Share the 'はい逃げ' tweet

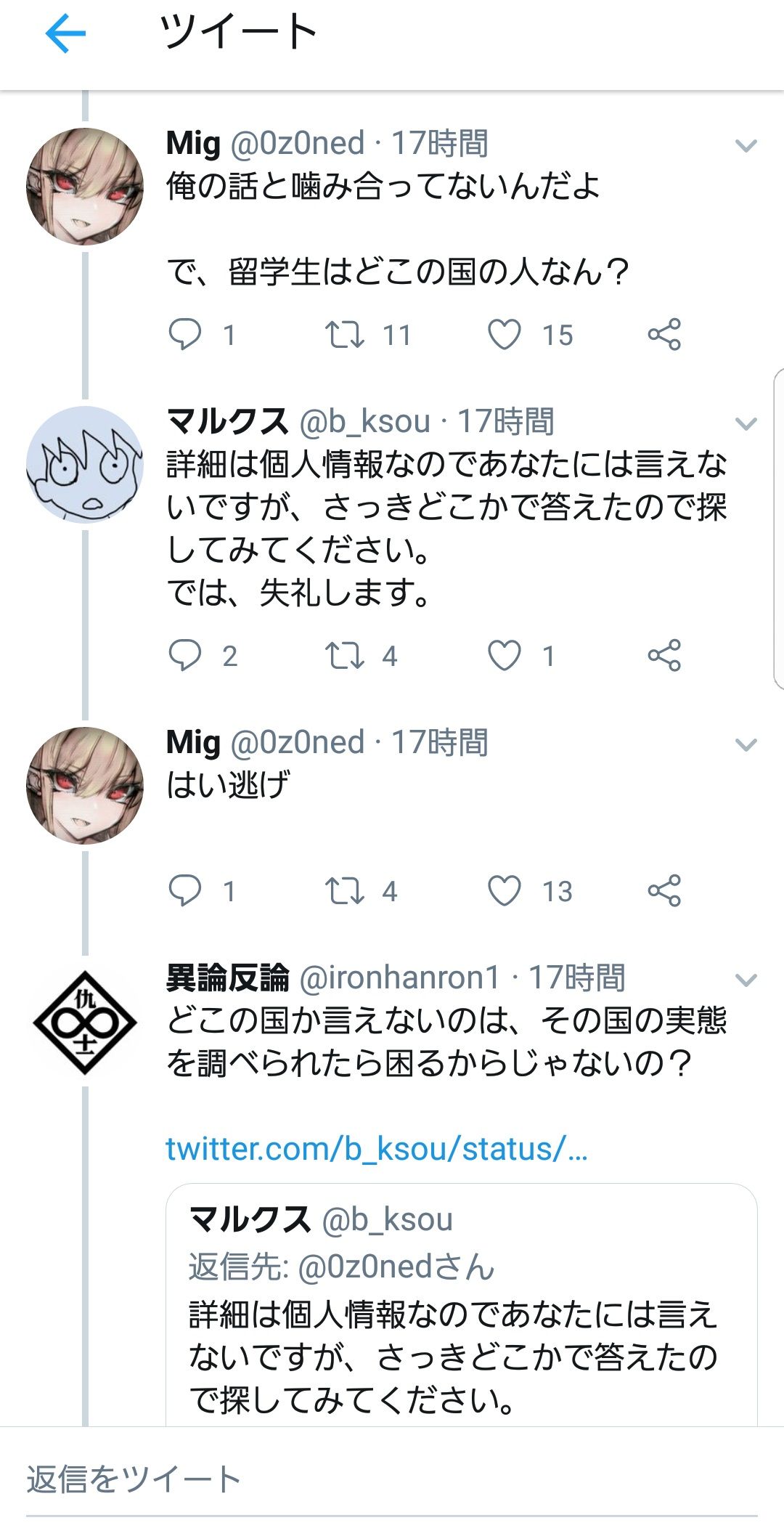pos(664,891)
